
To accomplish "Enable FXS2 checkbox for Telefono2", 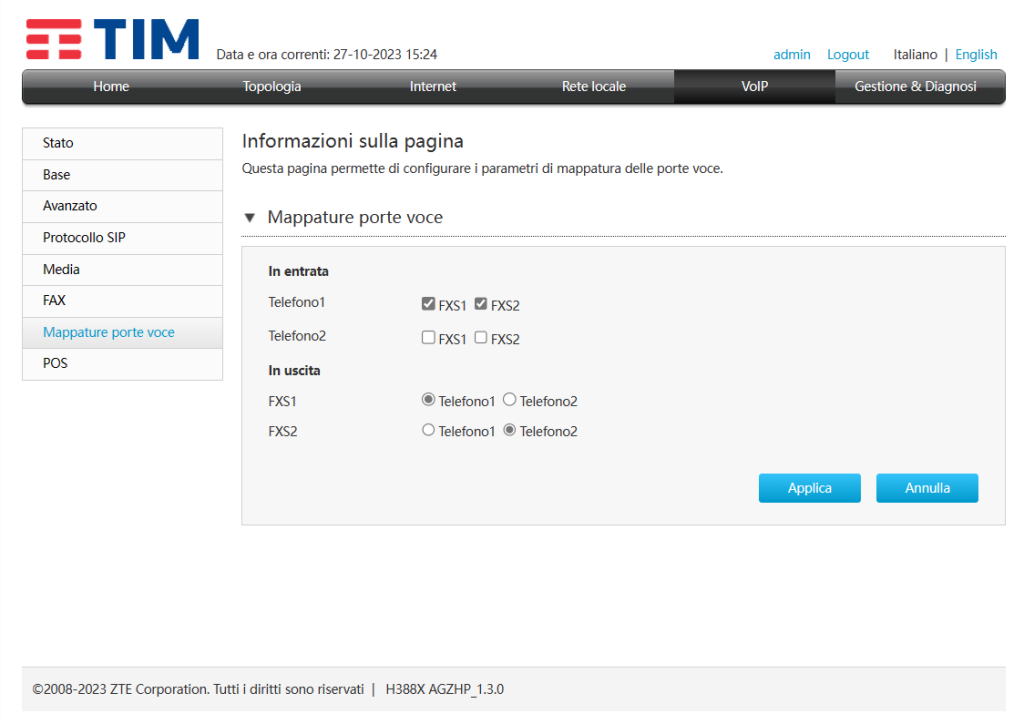I will pos(481,338).
